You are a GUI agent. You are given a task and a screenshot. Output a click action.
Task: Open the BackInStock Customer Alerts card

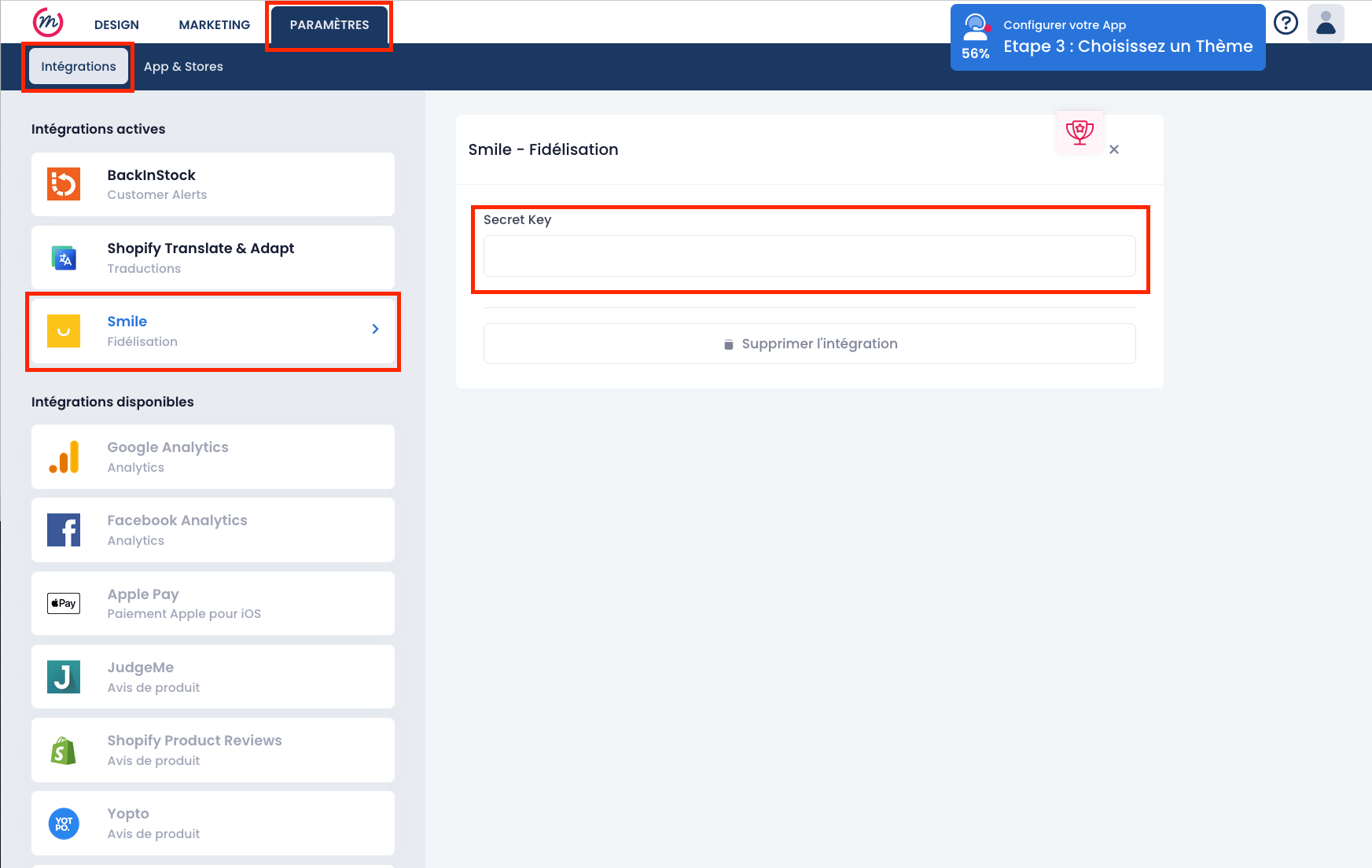tap(213, 184)
